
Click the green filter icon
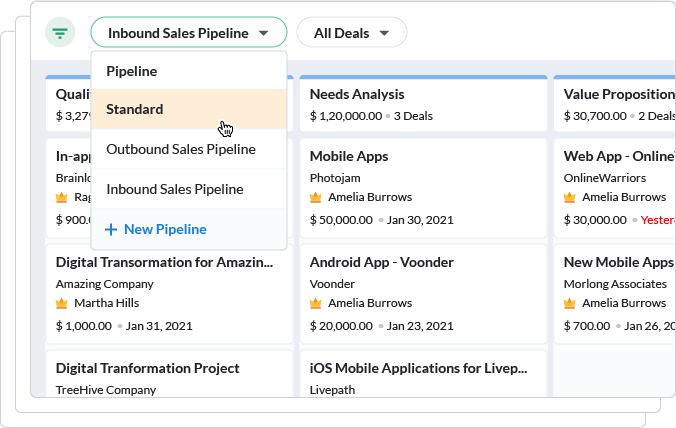coord(61,33)
